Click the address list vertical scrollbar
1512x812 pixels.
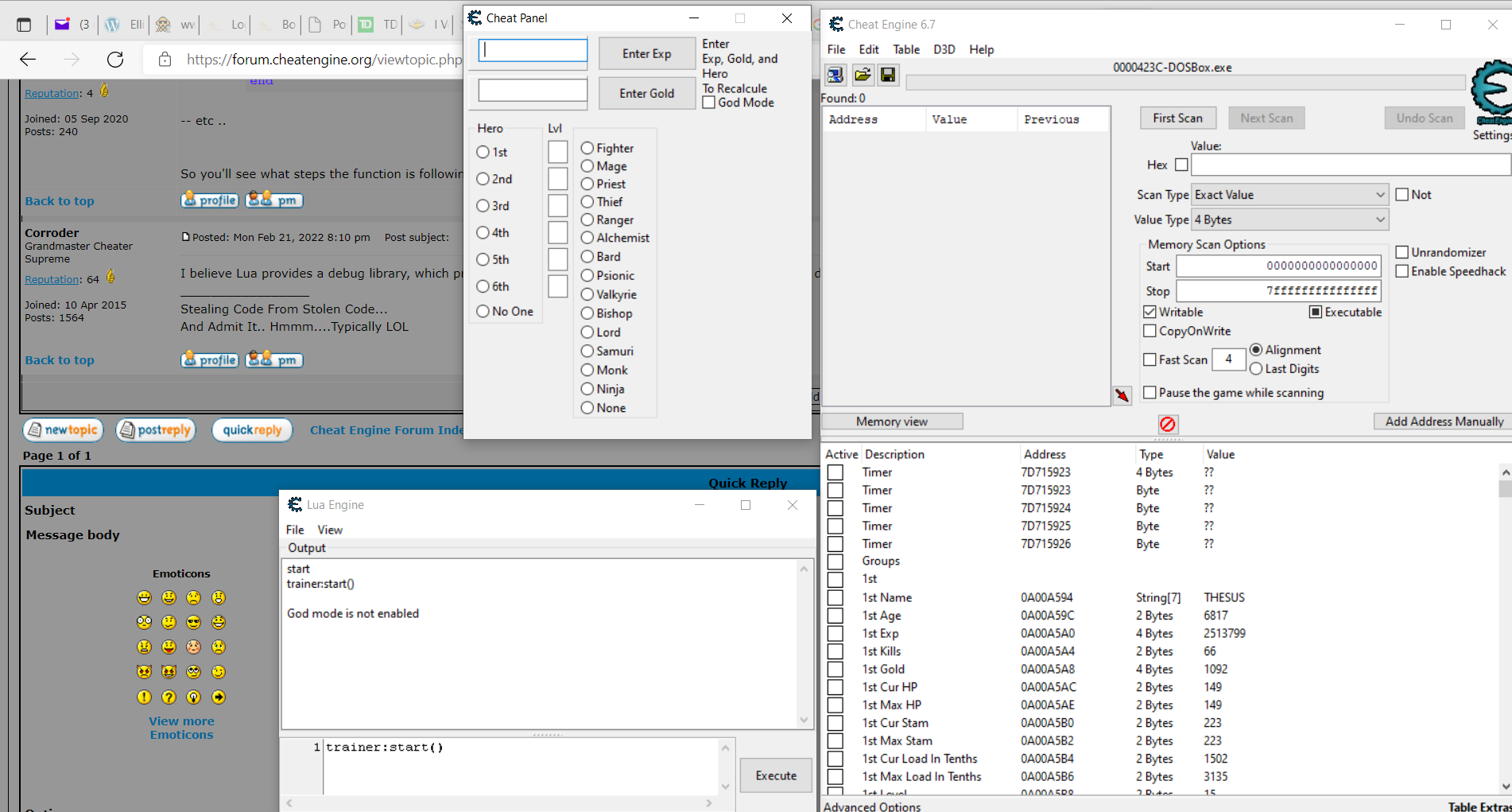pyautogui.click(x=1504, y=628)
